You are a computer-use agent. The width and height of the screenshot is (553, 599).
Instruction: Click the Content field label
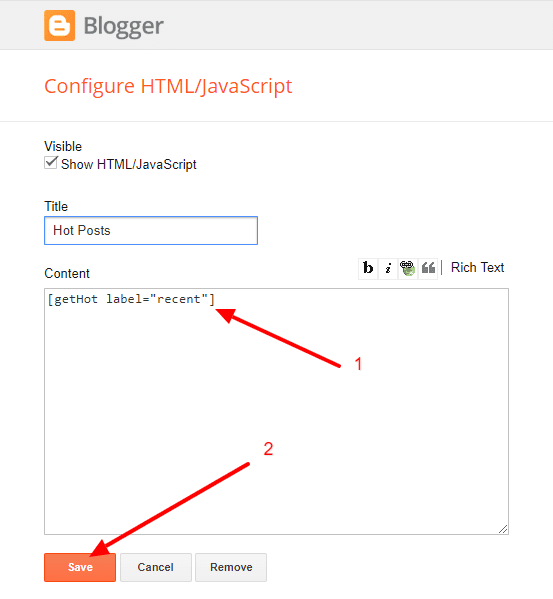[67, 274]
